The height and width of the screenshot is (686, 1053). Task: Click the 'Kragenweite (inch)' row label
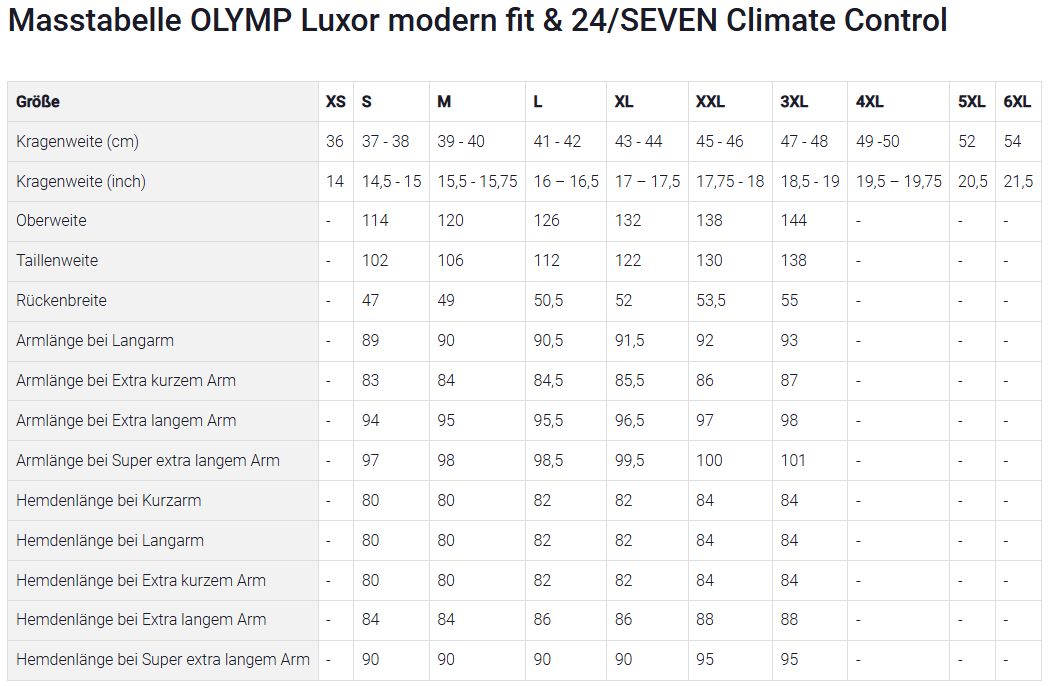[81, 182]
